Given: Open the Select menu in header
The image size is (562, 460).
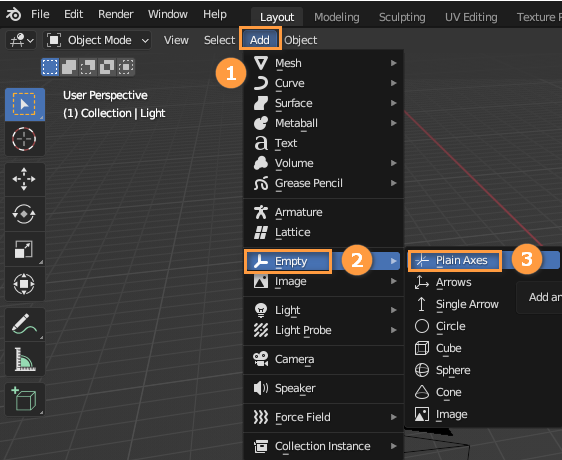Looking at the screenshot, I should tap(219, 40).
